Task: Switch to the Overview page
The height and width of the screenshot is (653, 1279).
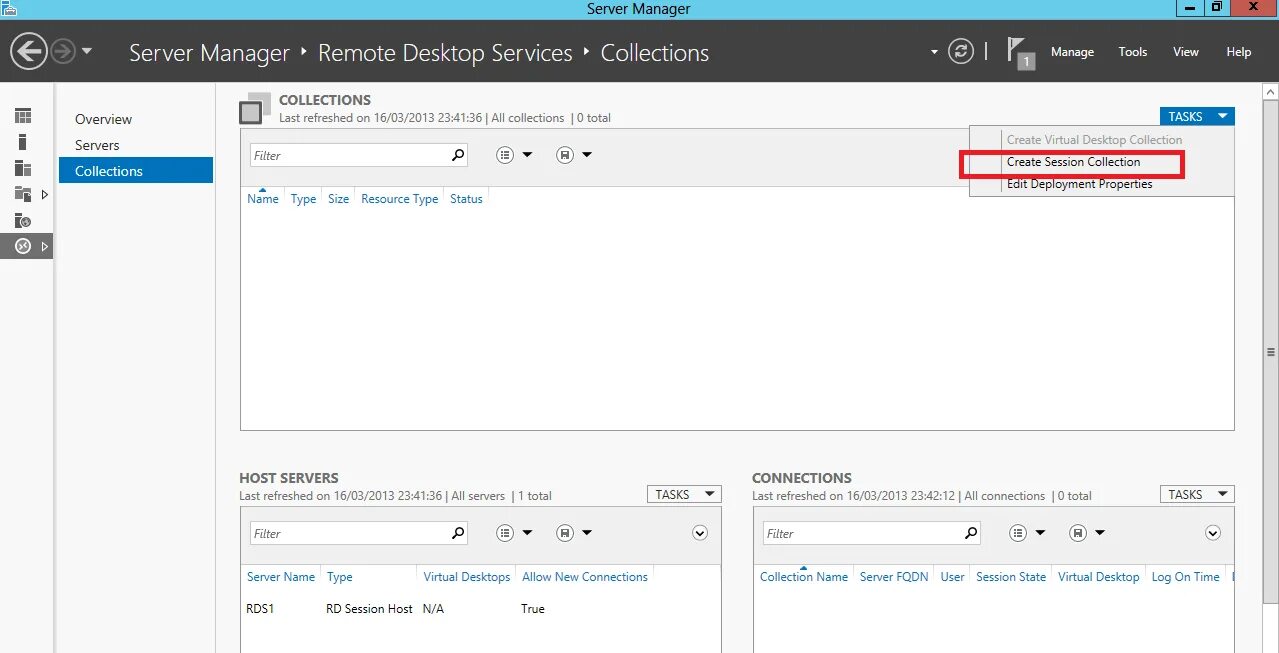Action: pos(103,118)
